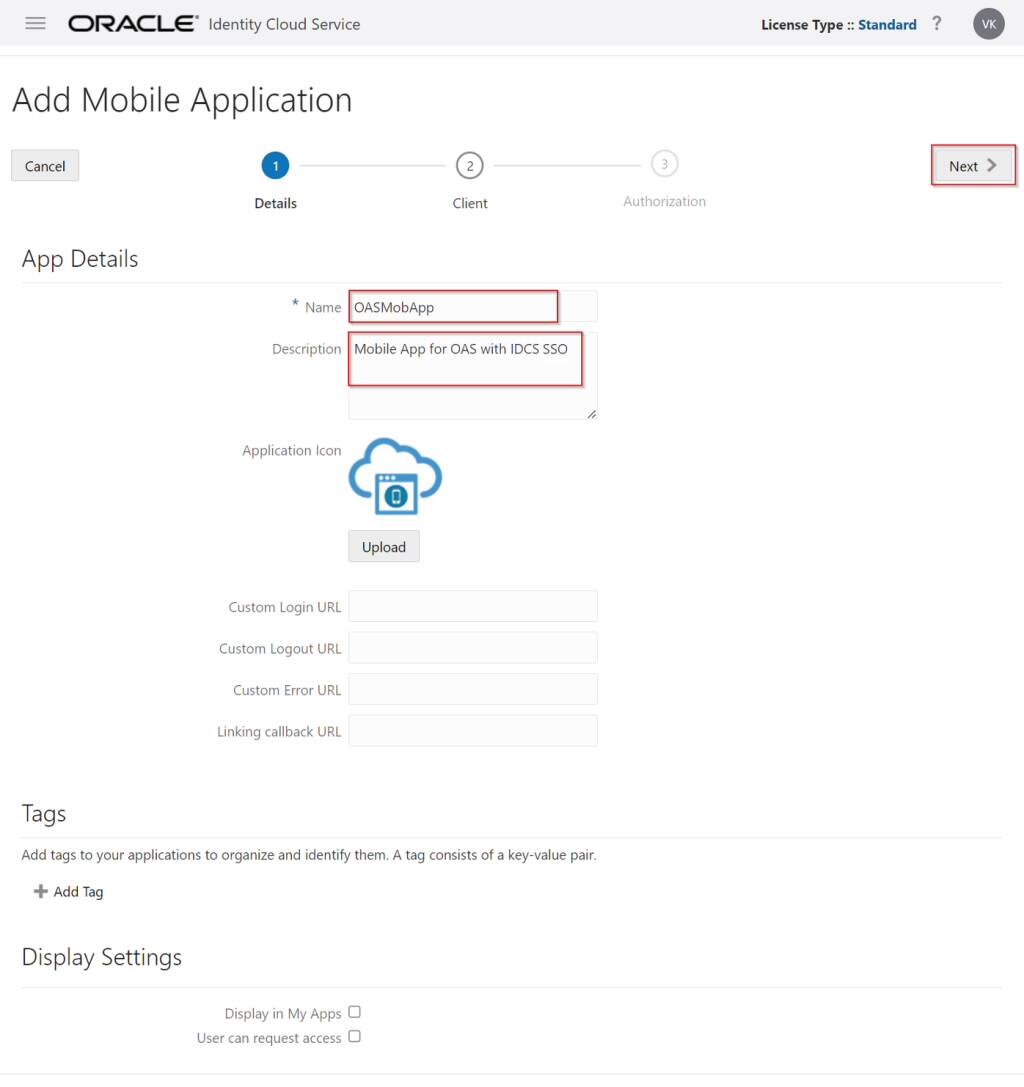The image size is (1024, 1087).
Task: Open help via the question mark icon
Action: click(937, 24)
